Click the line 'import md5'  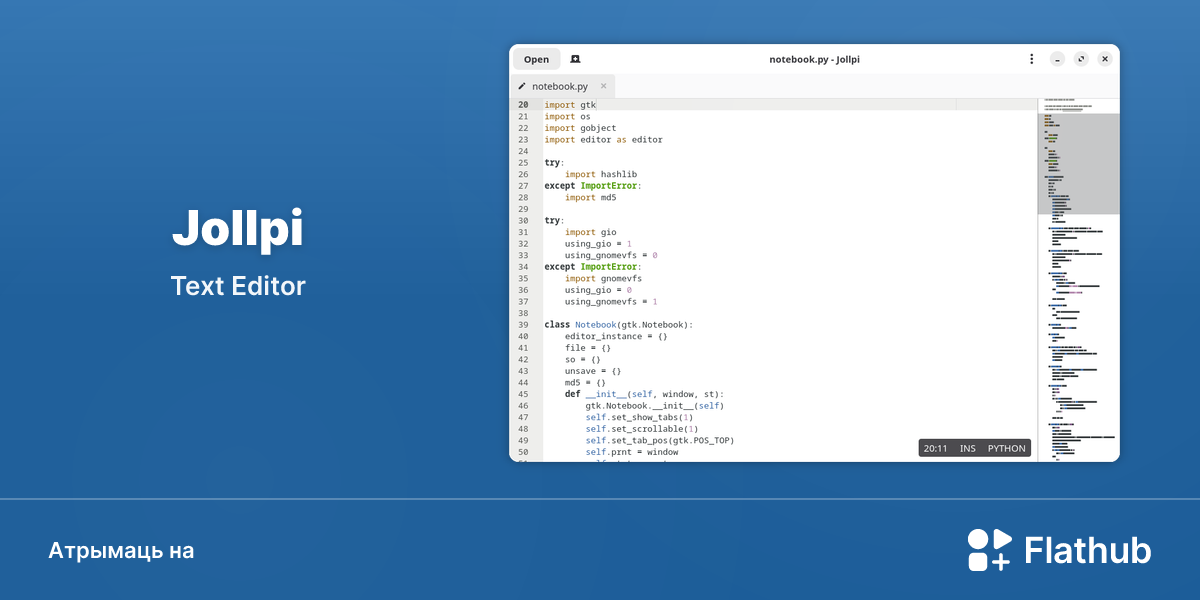pos(591,198)
